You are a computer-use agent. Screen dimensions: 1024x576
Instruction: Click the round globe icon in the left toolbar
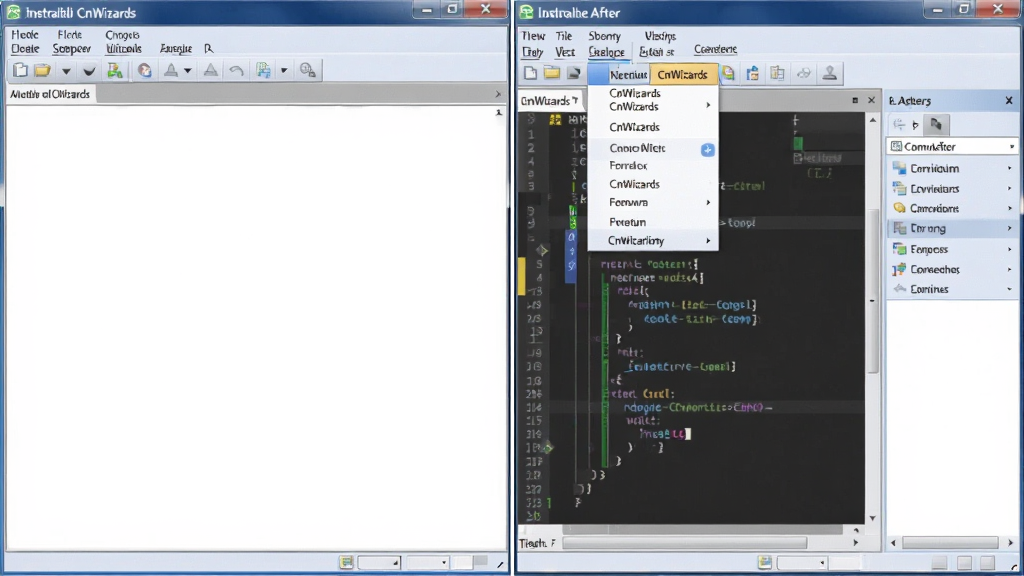[x=144, y=71]
